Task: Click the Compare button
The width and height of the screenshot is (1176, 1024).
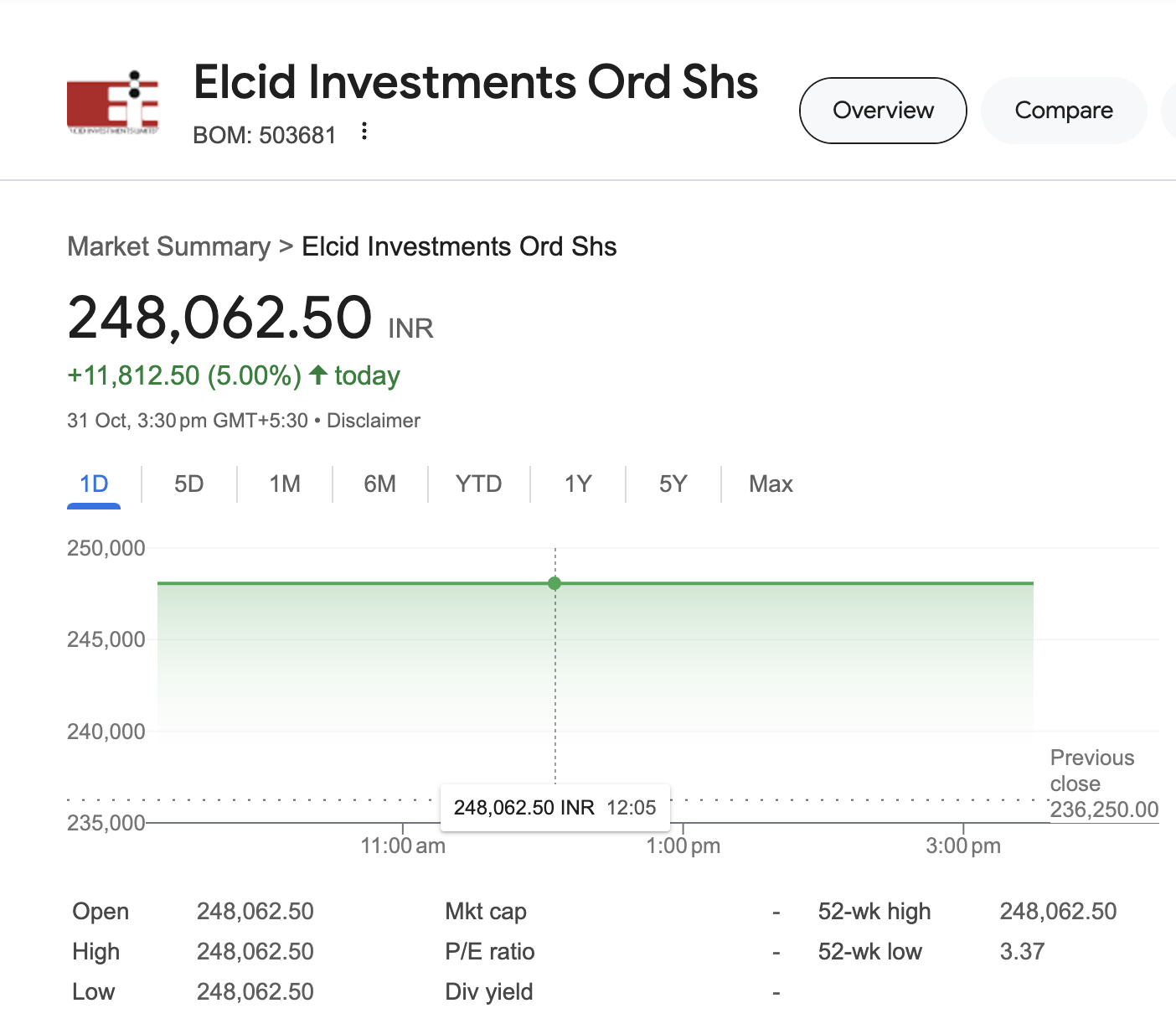Action: tap(1064, 111)
